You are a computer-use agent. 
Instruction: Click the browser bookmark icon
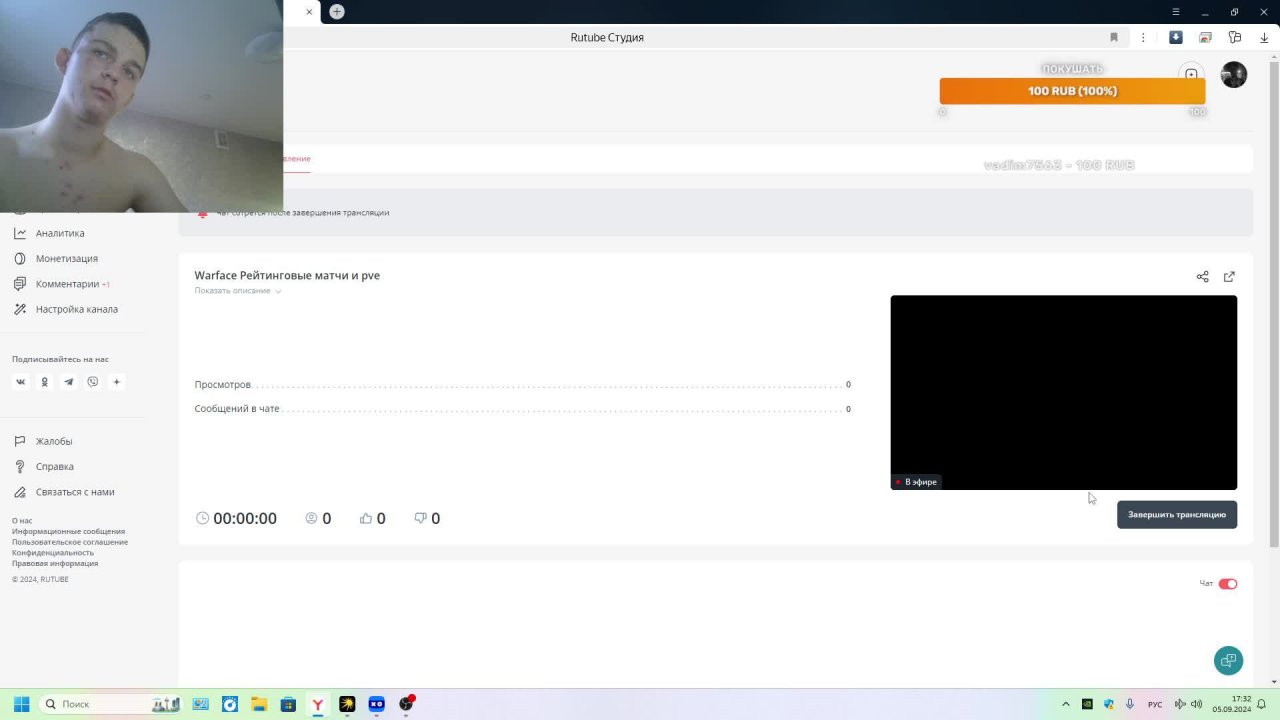click(1113, 37)
